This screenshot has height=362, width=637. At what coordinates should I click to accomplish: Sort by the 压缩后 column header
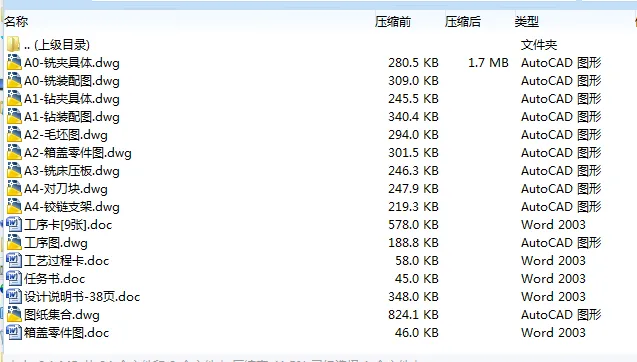click(x=463, y=21)
